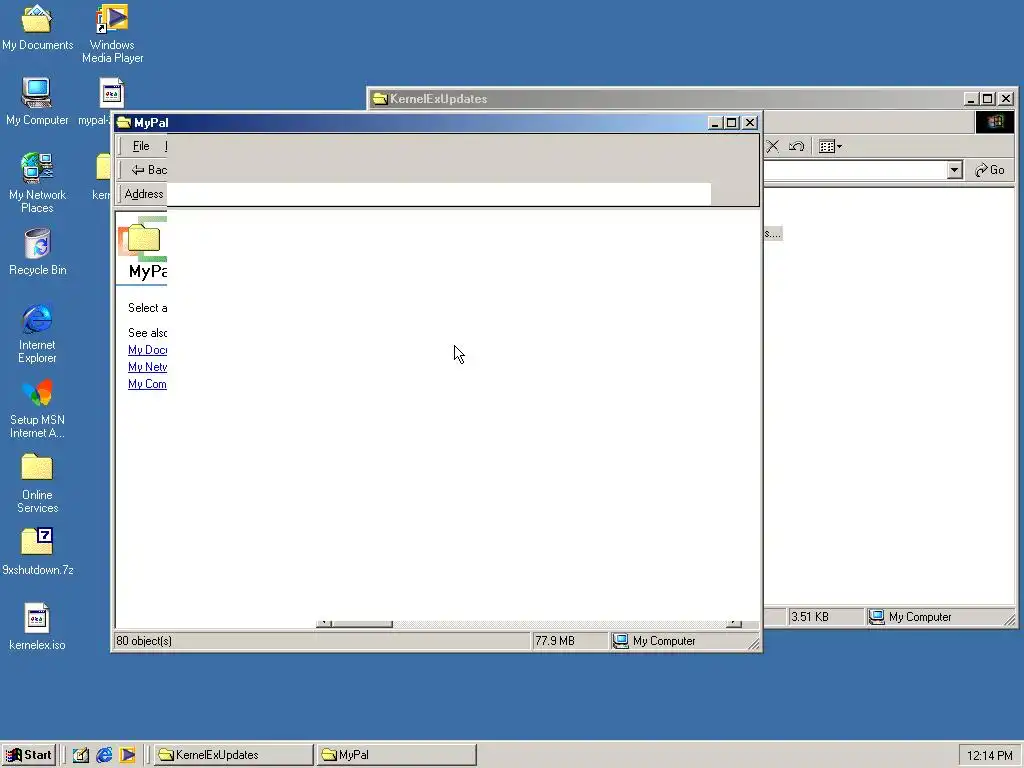The image size is (1024, 768).
Task: Maximize the KernelExUpdates window
Action: click(x=987, y=99)
